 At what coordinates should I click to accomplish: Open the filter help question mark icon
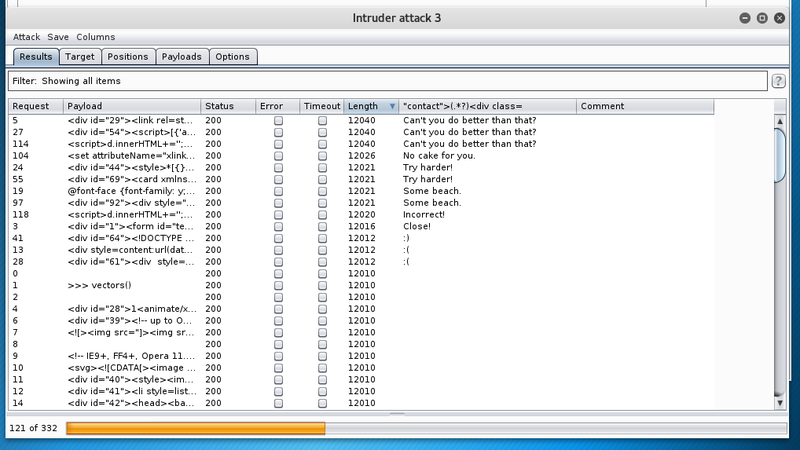pos(778,81)
